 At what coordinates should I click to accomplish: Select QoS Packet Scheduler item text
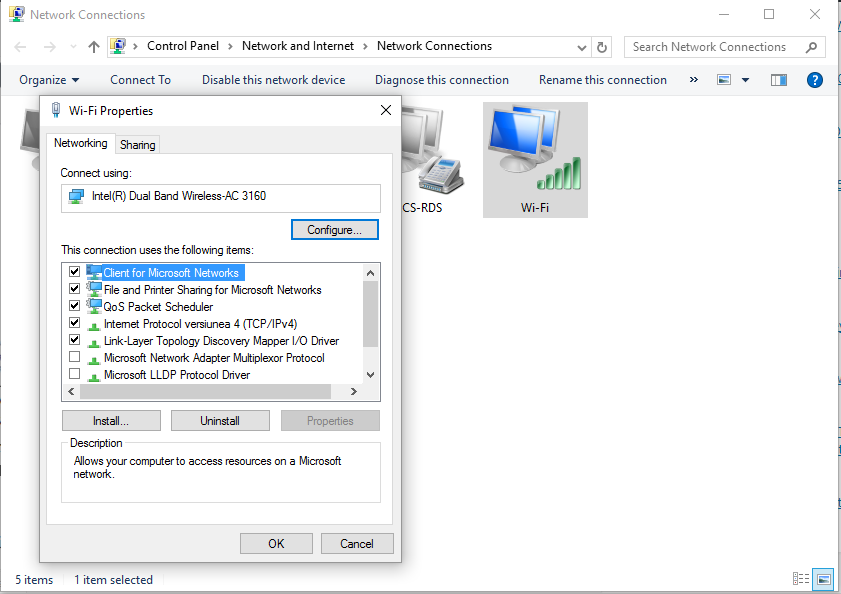[158, 307]
